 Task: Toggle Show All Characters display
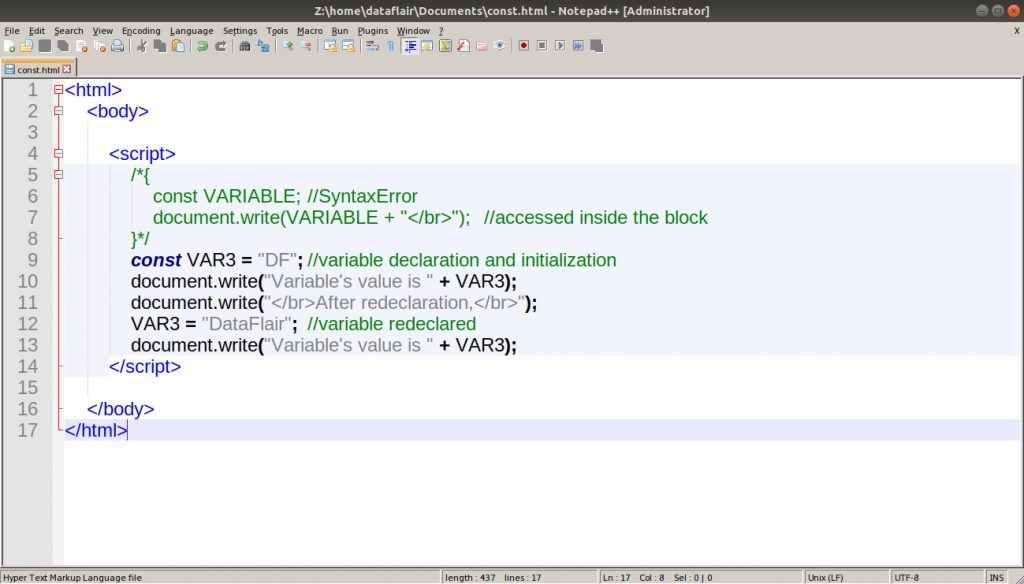[391, 45]
